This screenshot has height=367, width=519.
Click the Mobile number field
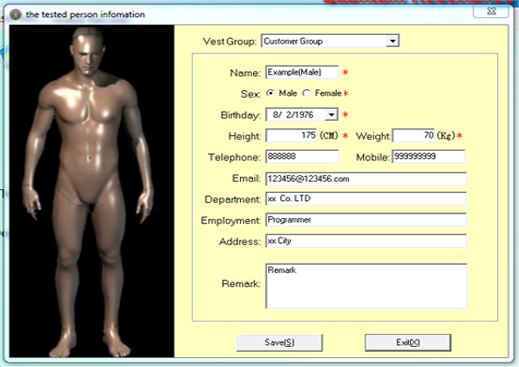coord(429,157)
